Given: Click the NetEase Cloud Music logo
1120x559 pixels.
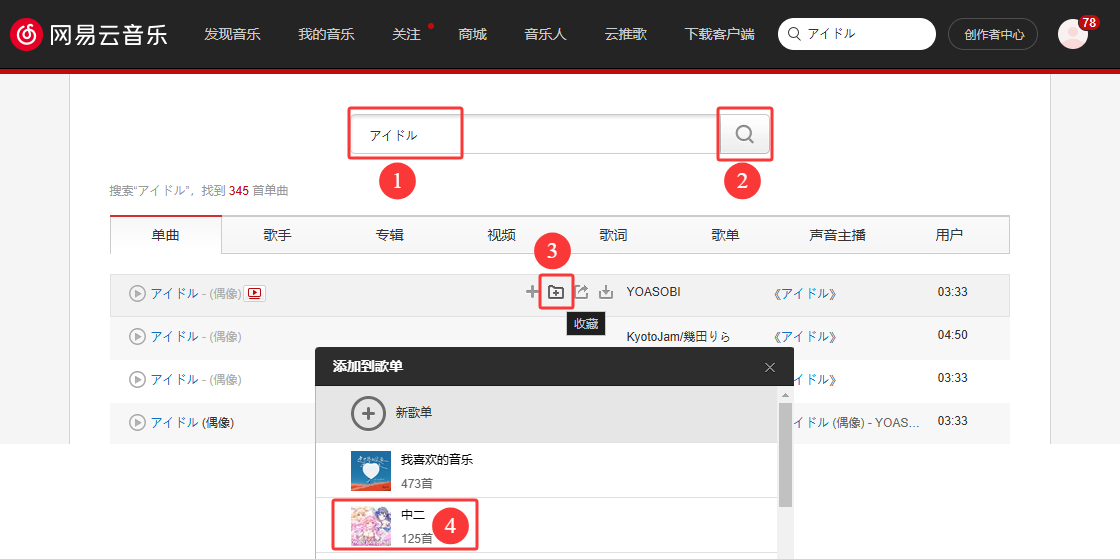Looking at the screenshot, I should (x=89, y=34).
